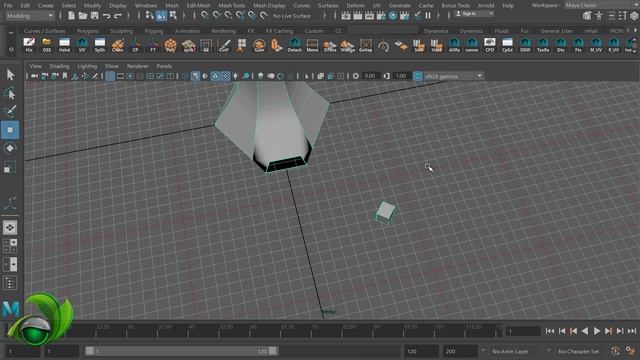Viewport: 640px width, 360px height.
Task: Click the playback range slider bar
Action: click(x=181, y=351)
